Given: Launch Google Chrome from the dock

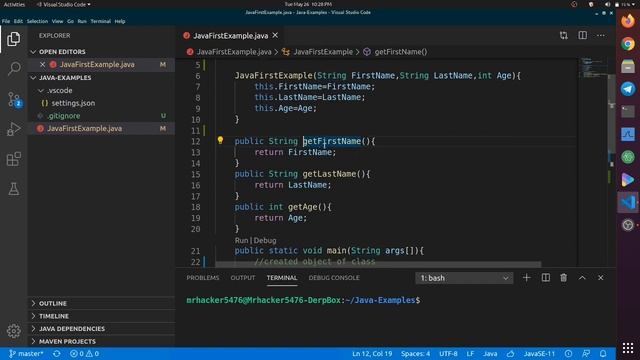Looking at the screenshot, I should (628, 44).
